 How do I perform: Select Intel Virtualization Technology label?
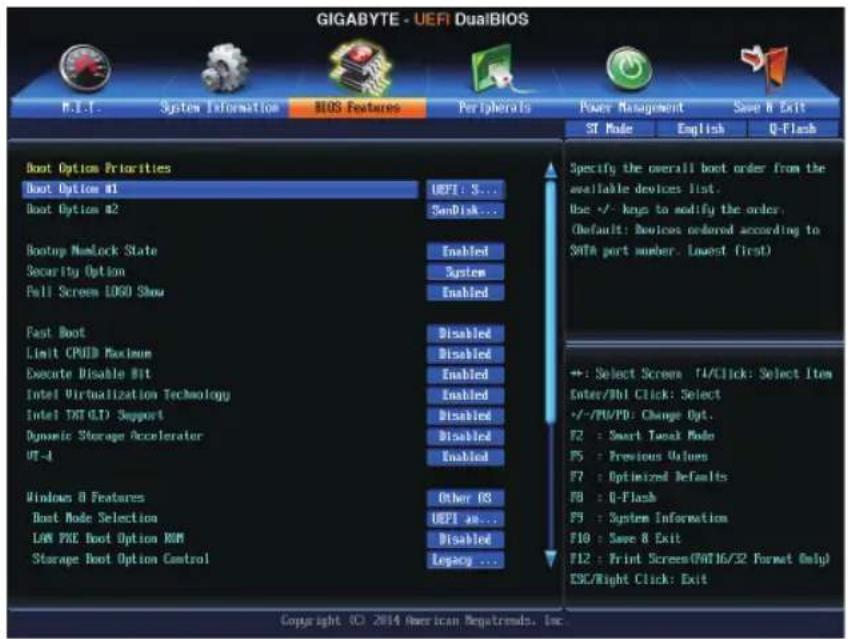tap(128, 395)
